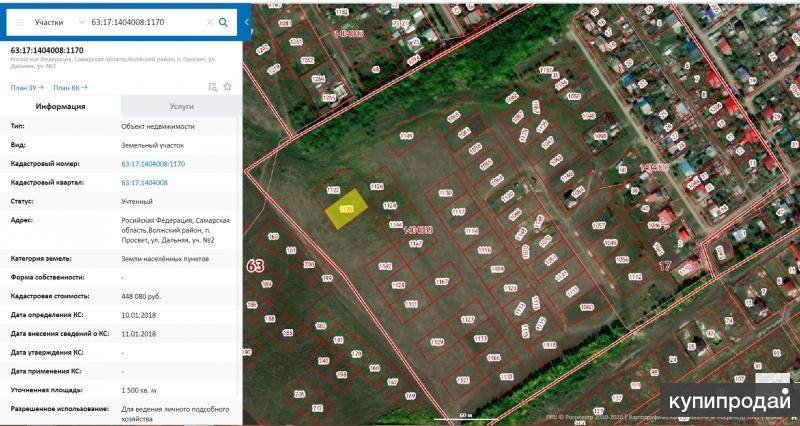Open cadastral quarter link 63:17:1404008
This screenshot has height=426, width=800.
[144, 182]
